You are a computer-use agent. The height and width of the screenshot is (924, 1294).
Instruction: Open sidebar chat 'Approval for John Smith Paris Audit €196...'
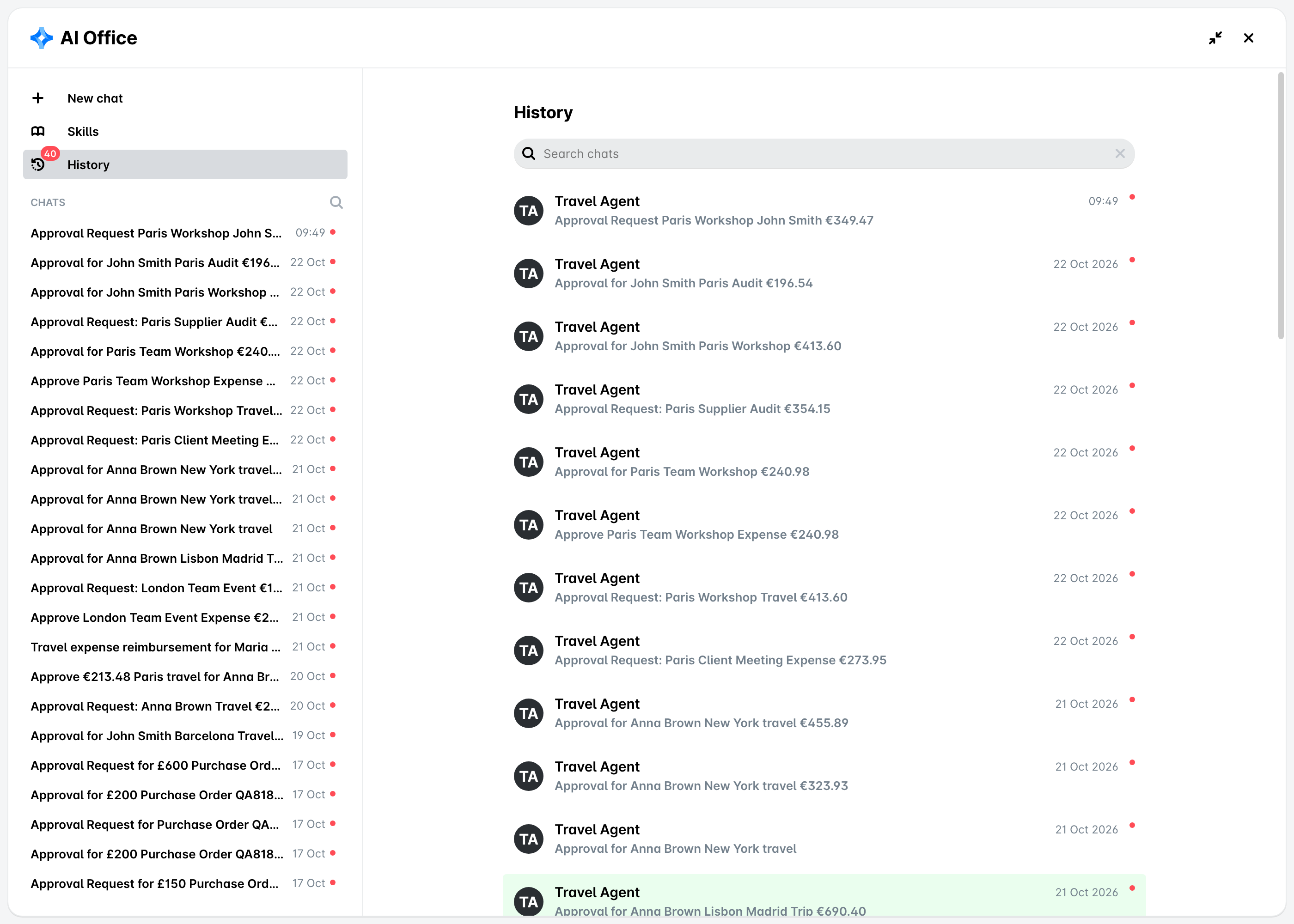coord(184,262)
